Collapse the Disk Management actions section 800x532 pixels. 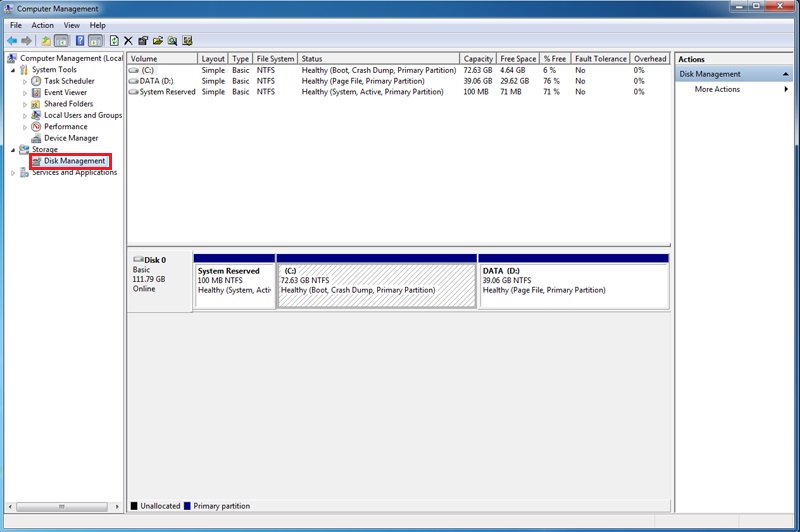pyautogui.click(x=786, y=74)
